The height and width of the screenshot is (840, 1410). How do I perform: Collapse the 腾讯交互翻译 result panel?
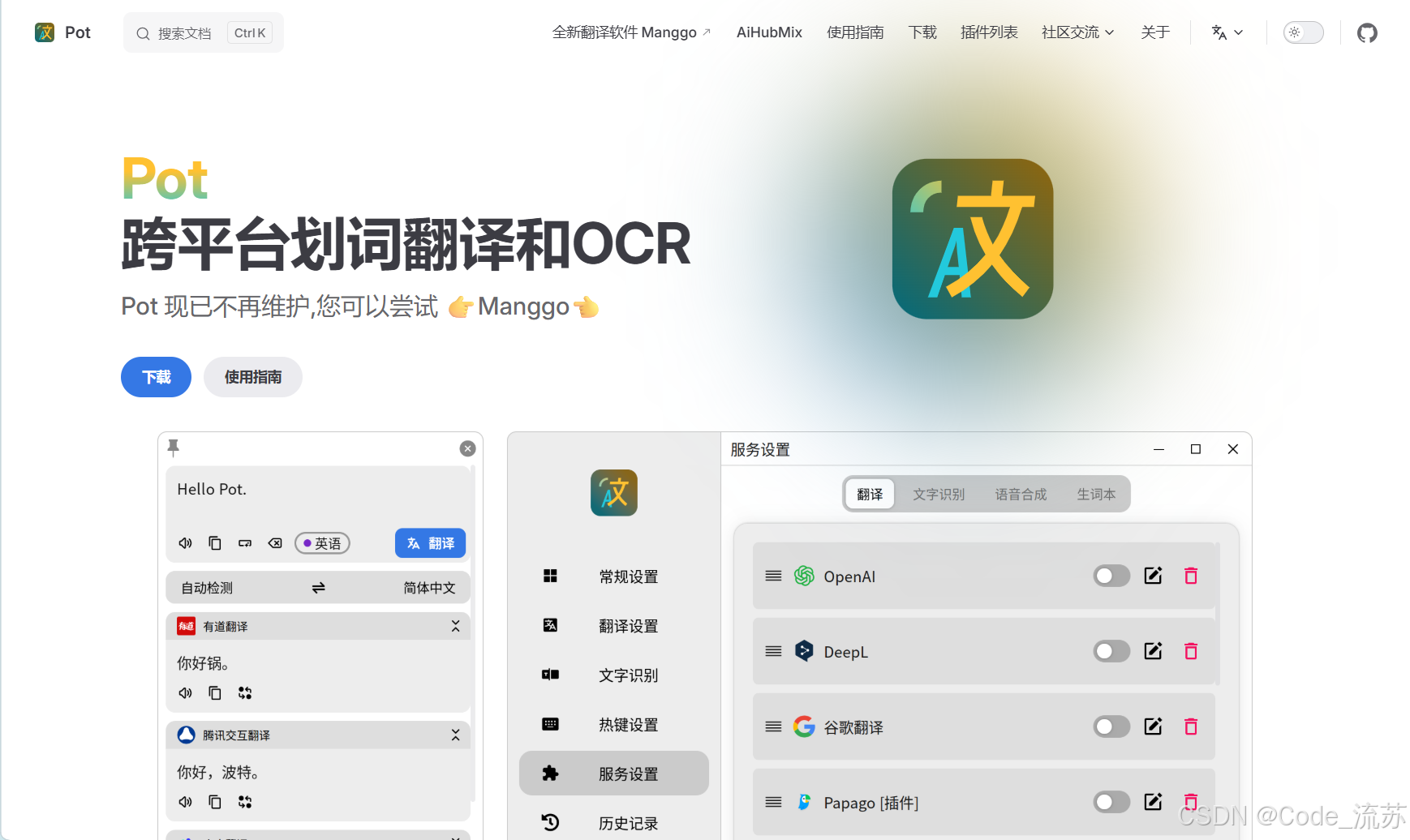pyautogui.click(x=455, y=735)
